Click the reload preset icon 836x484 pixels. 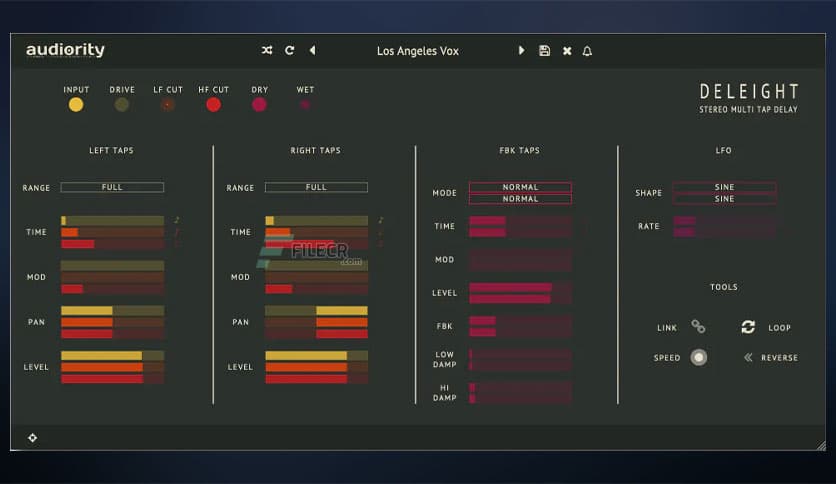tap(290, 50)
